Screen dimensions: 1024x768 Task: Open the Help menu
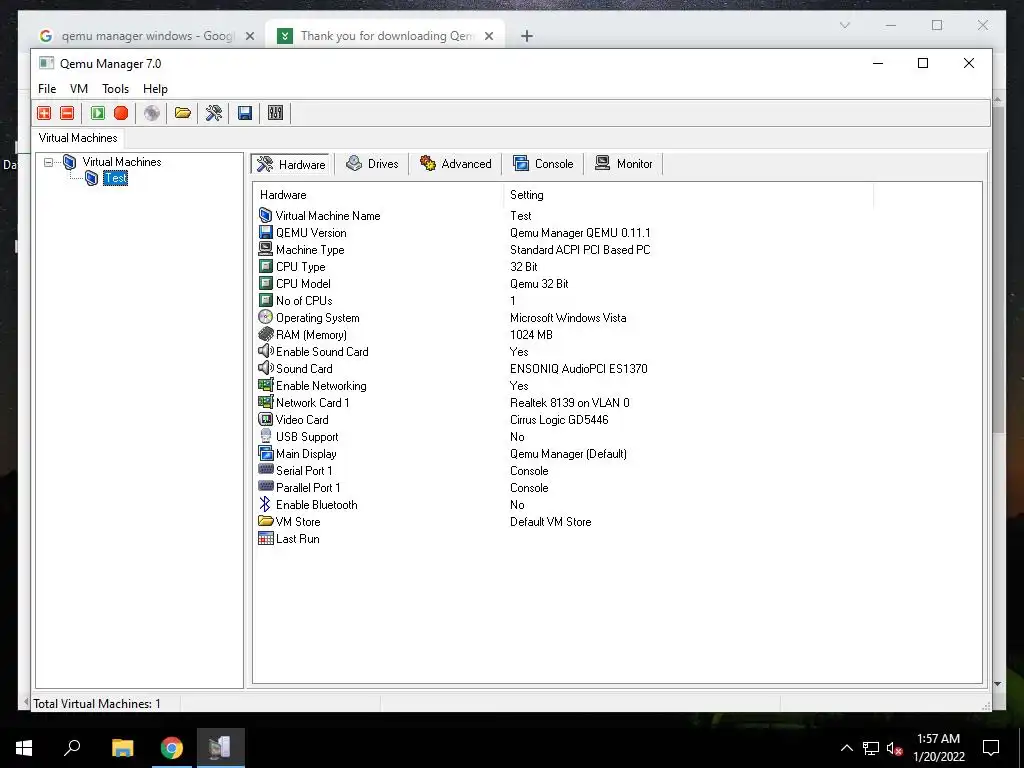point(155,89)
